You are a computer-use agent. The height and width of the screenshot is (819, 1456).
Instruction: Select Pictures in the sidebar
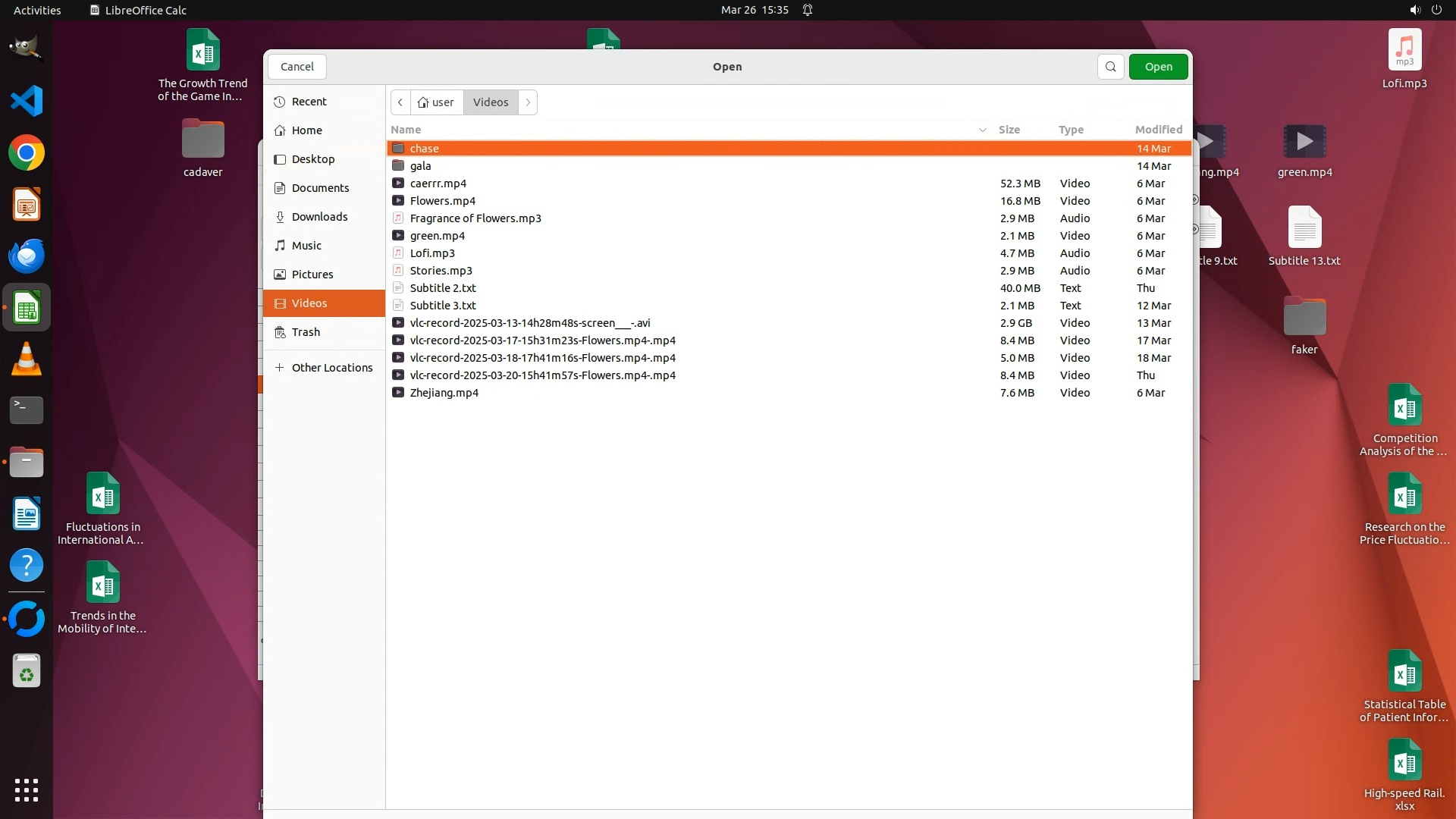tap(312, 275)
